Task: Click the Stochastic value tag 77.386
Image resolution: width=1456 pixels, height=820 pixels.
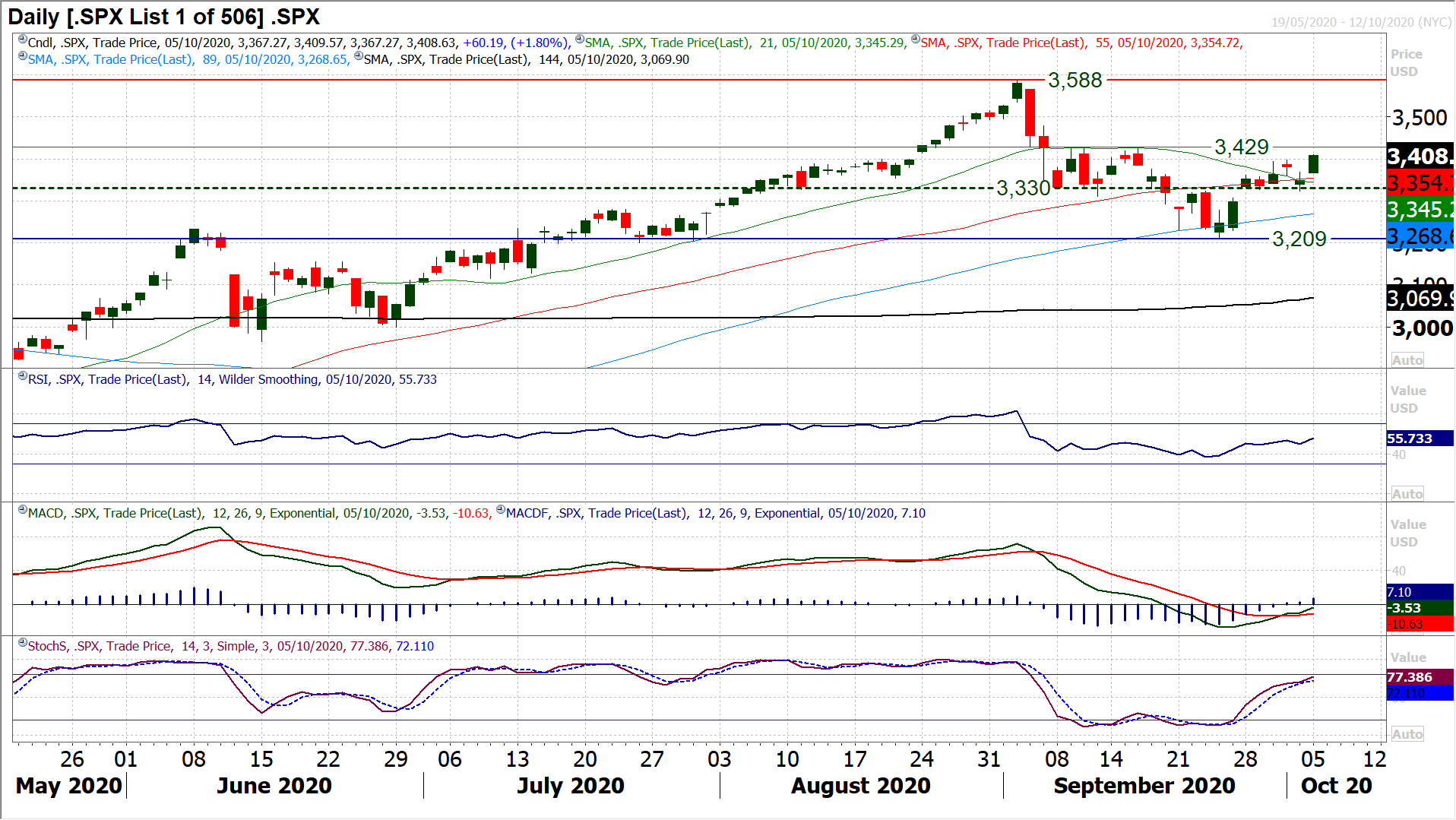Action: pyautogui.click(x=1420, y=677)
